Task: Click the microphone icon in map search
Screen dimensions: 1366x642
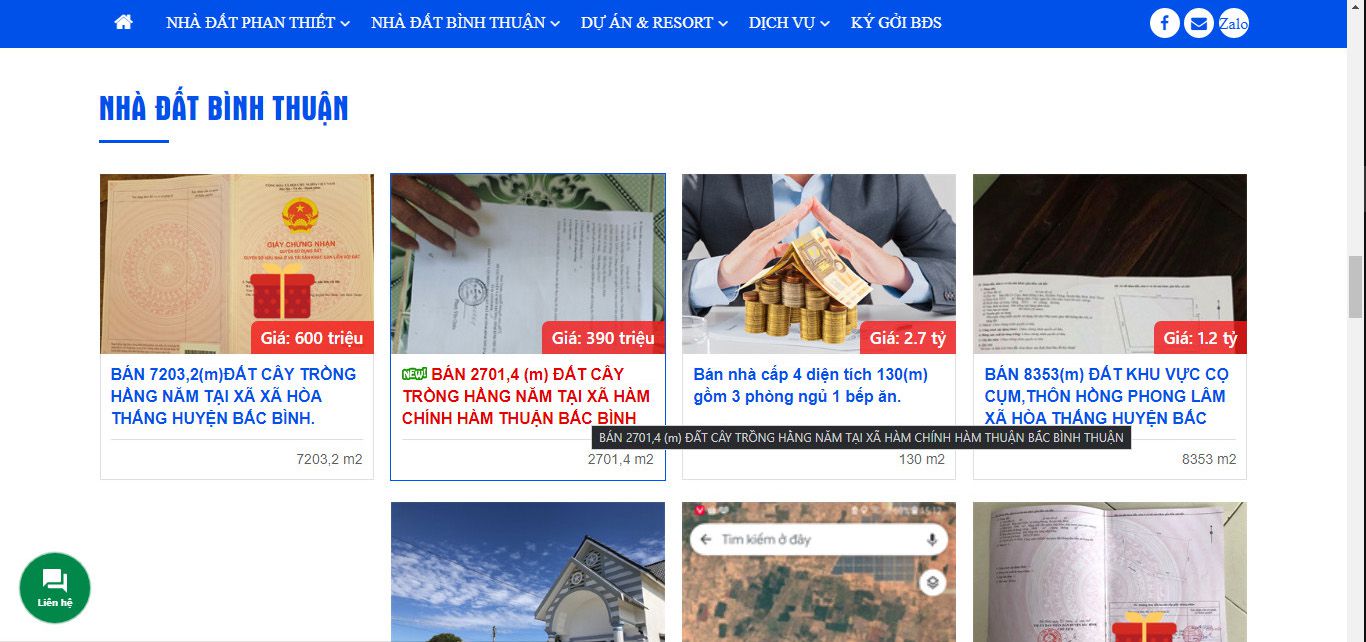Action: [932, 539]
